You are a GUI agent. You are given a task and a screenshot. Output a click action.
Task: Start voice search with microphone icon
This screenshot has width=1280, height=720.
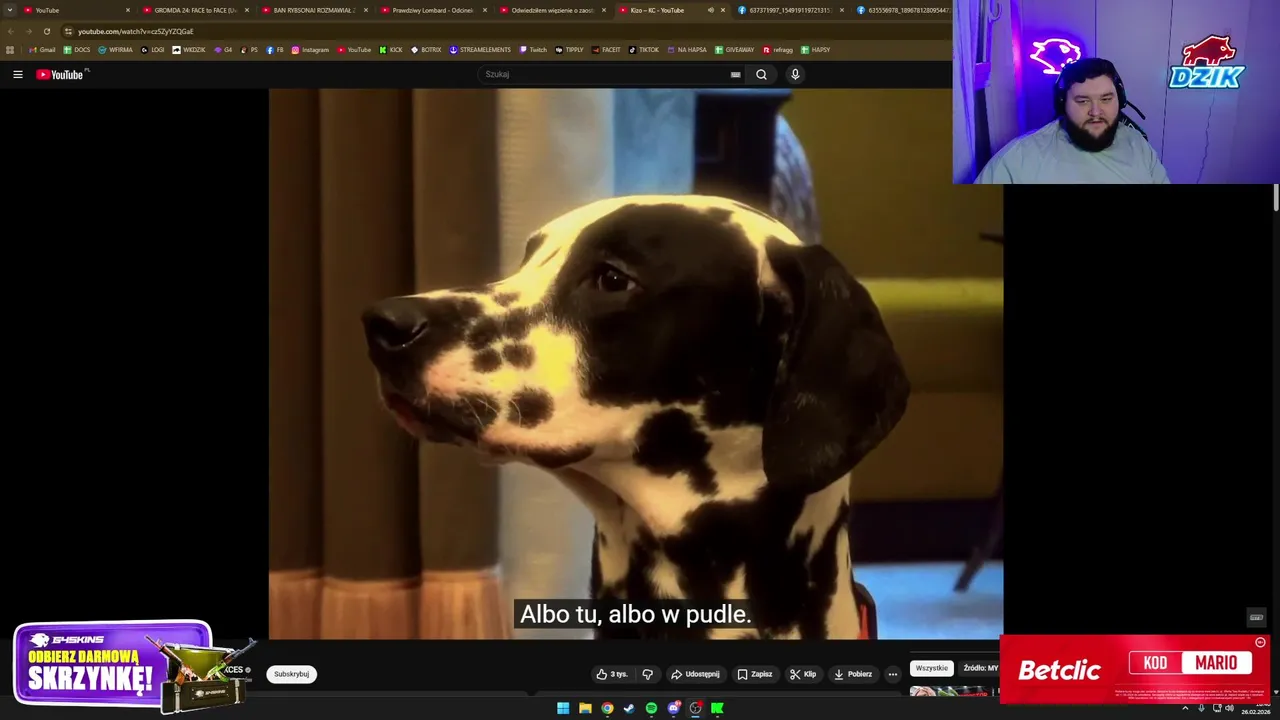pyautogui.click(x=795, y=74)
